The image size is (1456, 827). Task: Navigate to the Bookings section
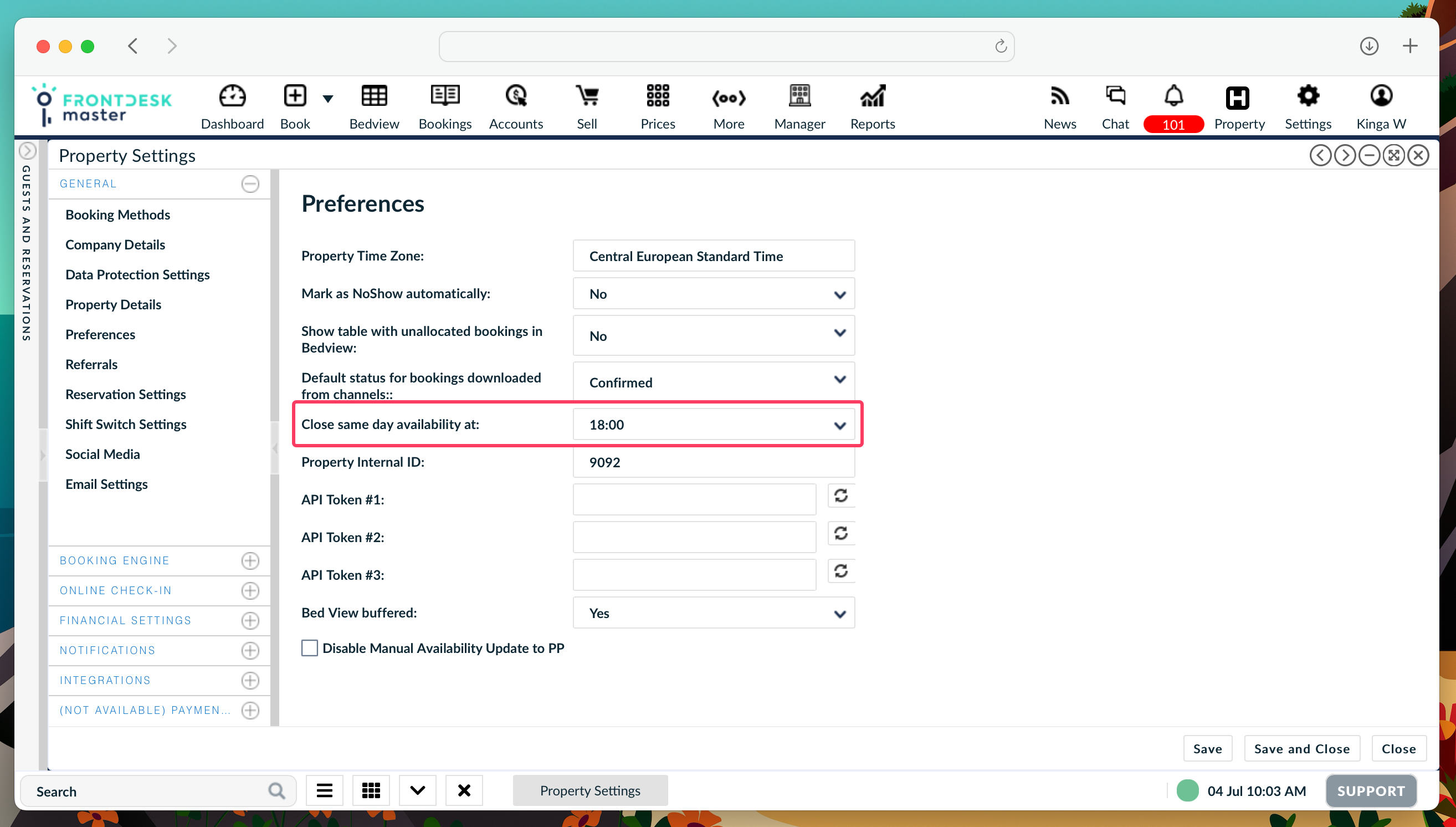445,107
